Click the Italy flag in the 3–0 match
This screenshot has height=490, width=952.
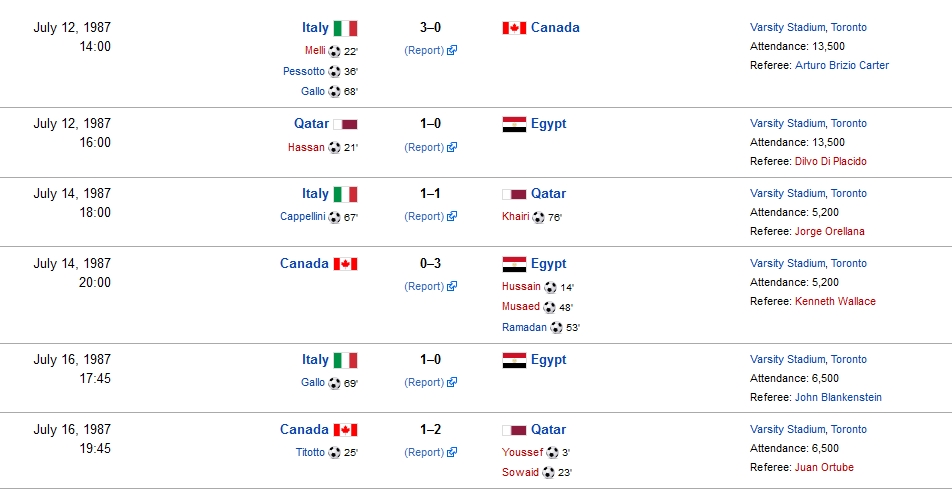coord(345,28)
